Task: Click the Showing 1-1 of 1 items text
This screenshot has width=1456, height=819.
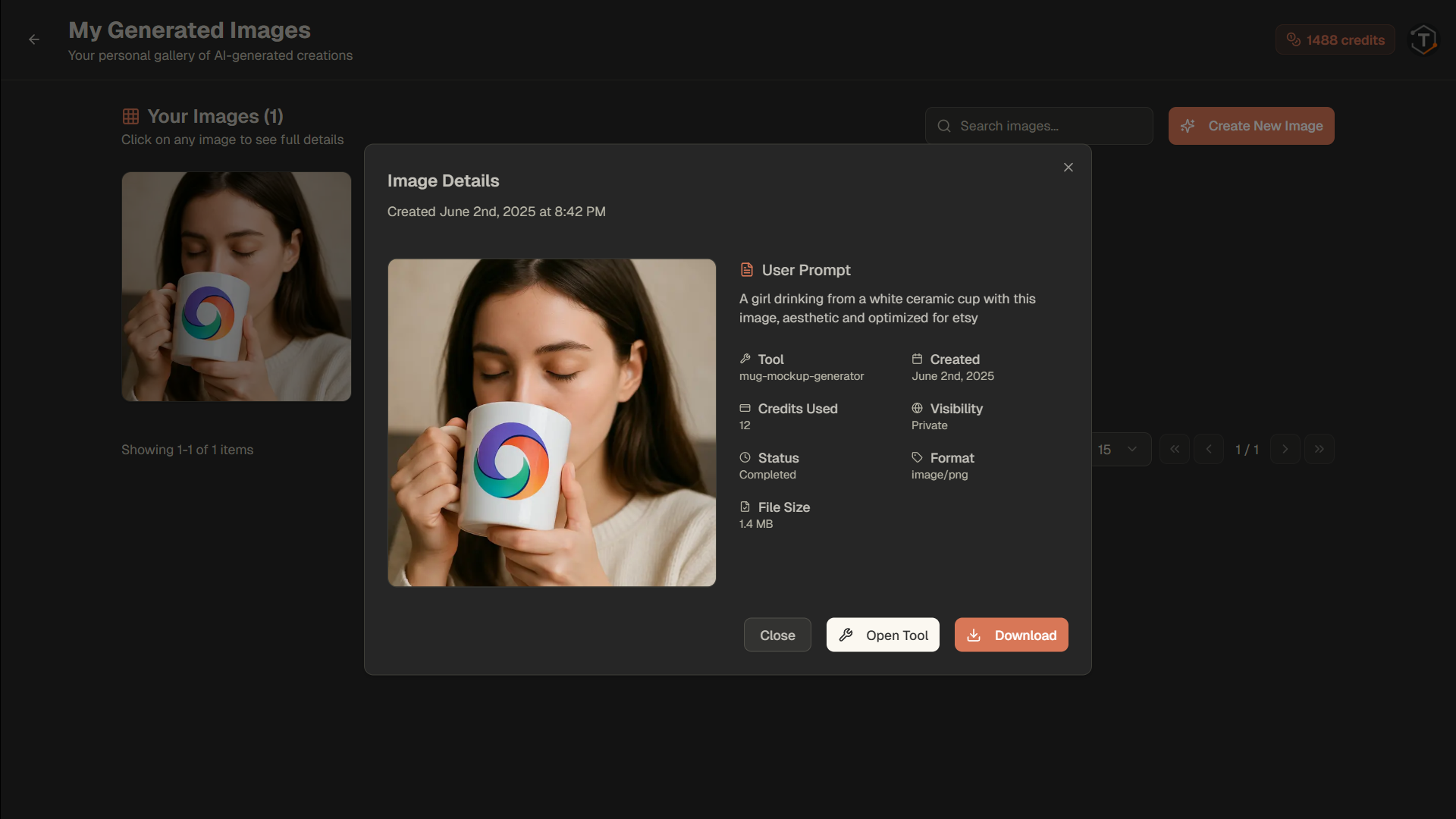Action: click(x=187, y=450)
